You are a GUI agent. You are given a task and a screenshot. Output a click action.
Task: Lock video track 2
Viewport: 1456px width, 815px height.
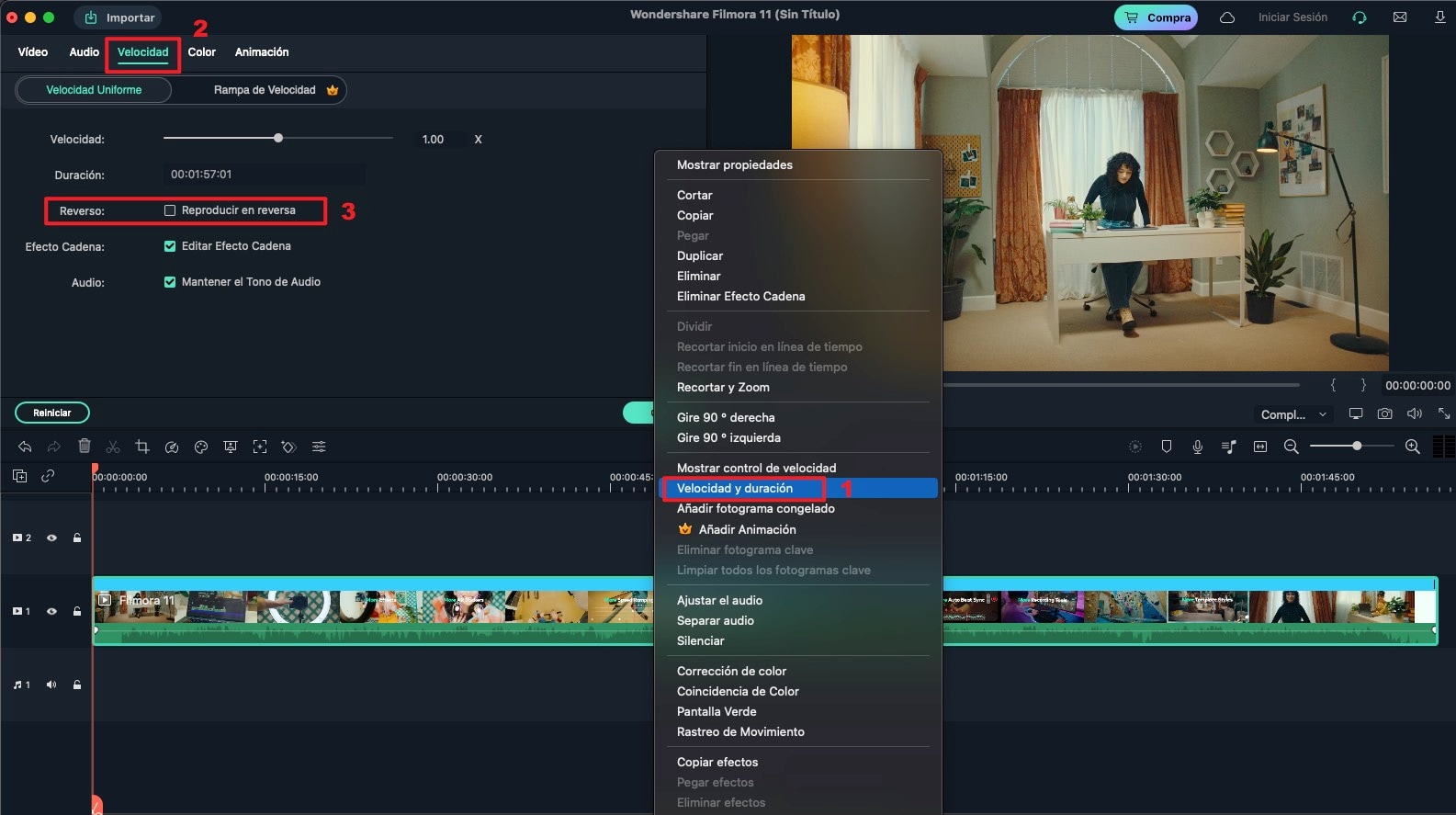tap(77, 538)
